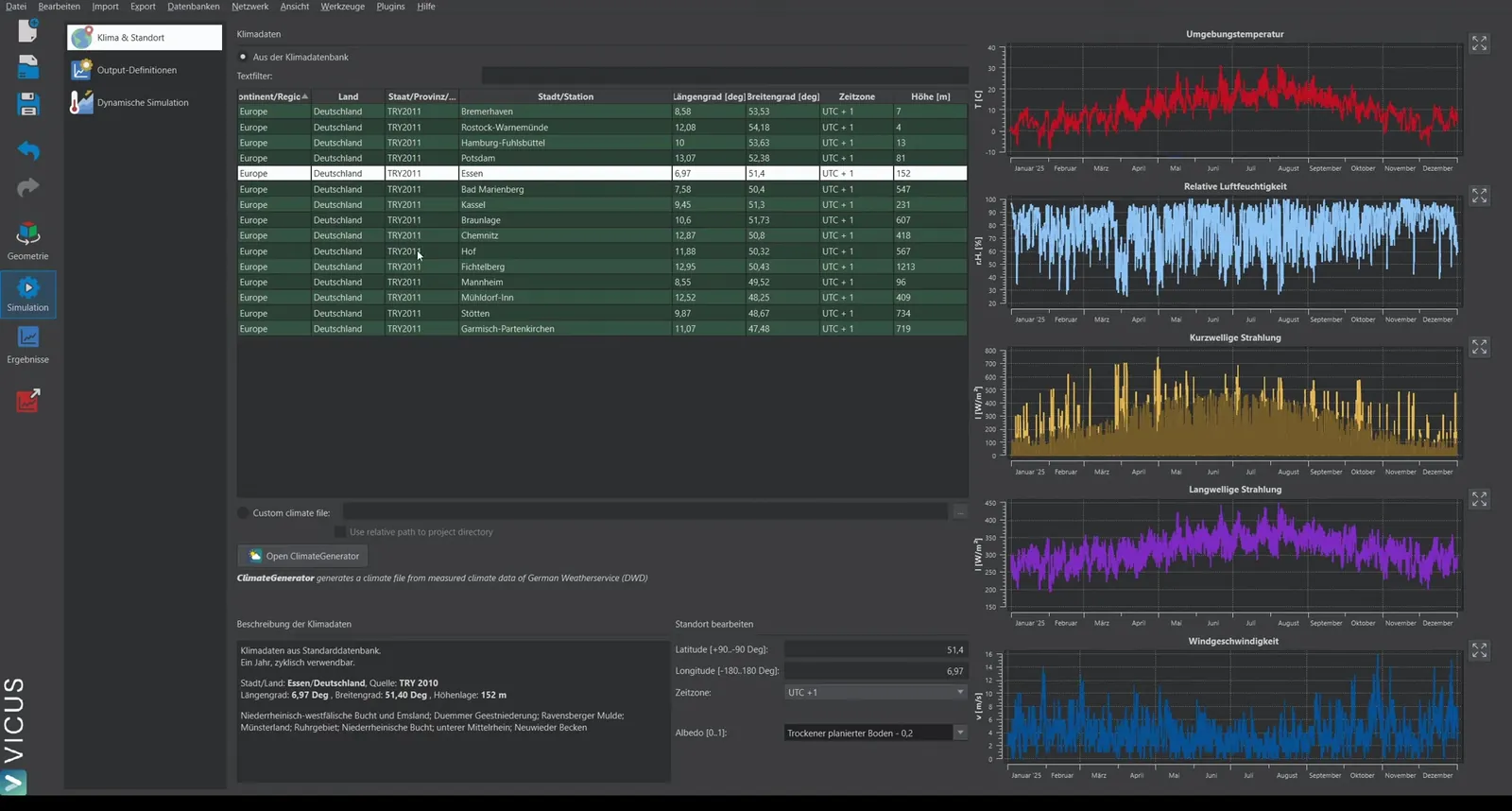Focus the Textfilter input field
The height and width of the screenshot is (811, 1512).
click(725, 76)
